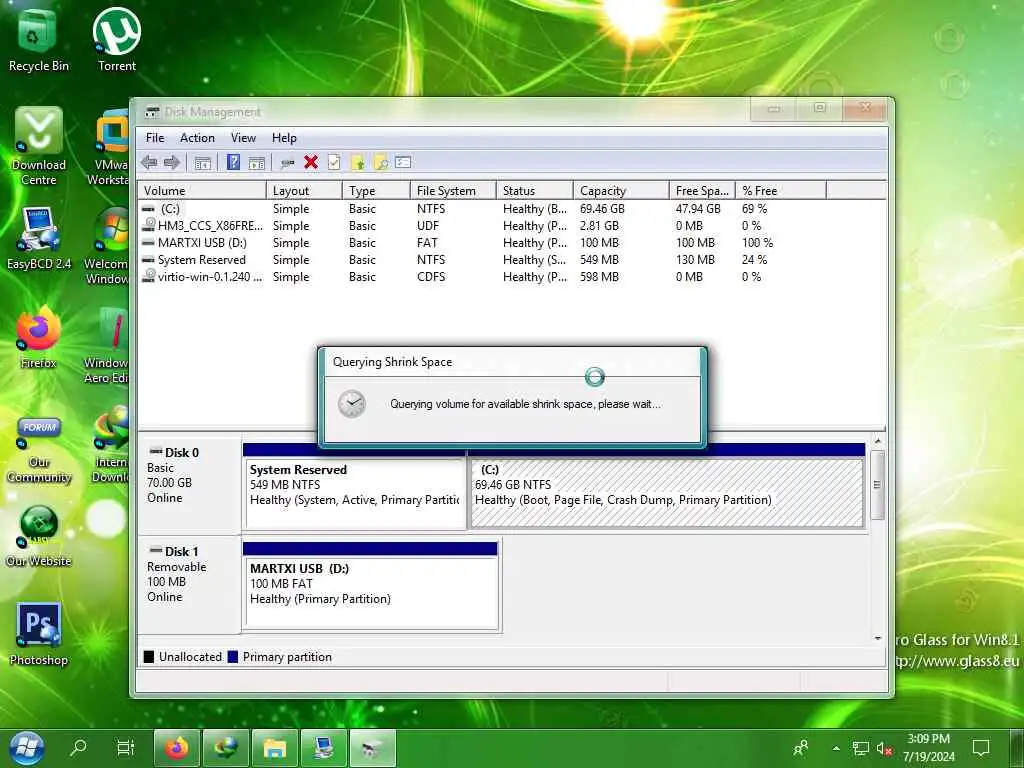The image size is (1024, 768).
Task: Click the Show/Hide Action Pane toolbar icon
Action: click(257, 163)
